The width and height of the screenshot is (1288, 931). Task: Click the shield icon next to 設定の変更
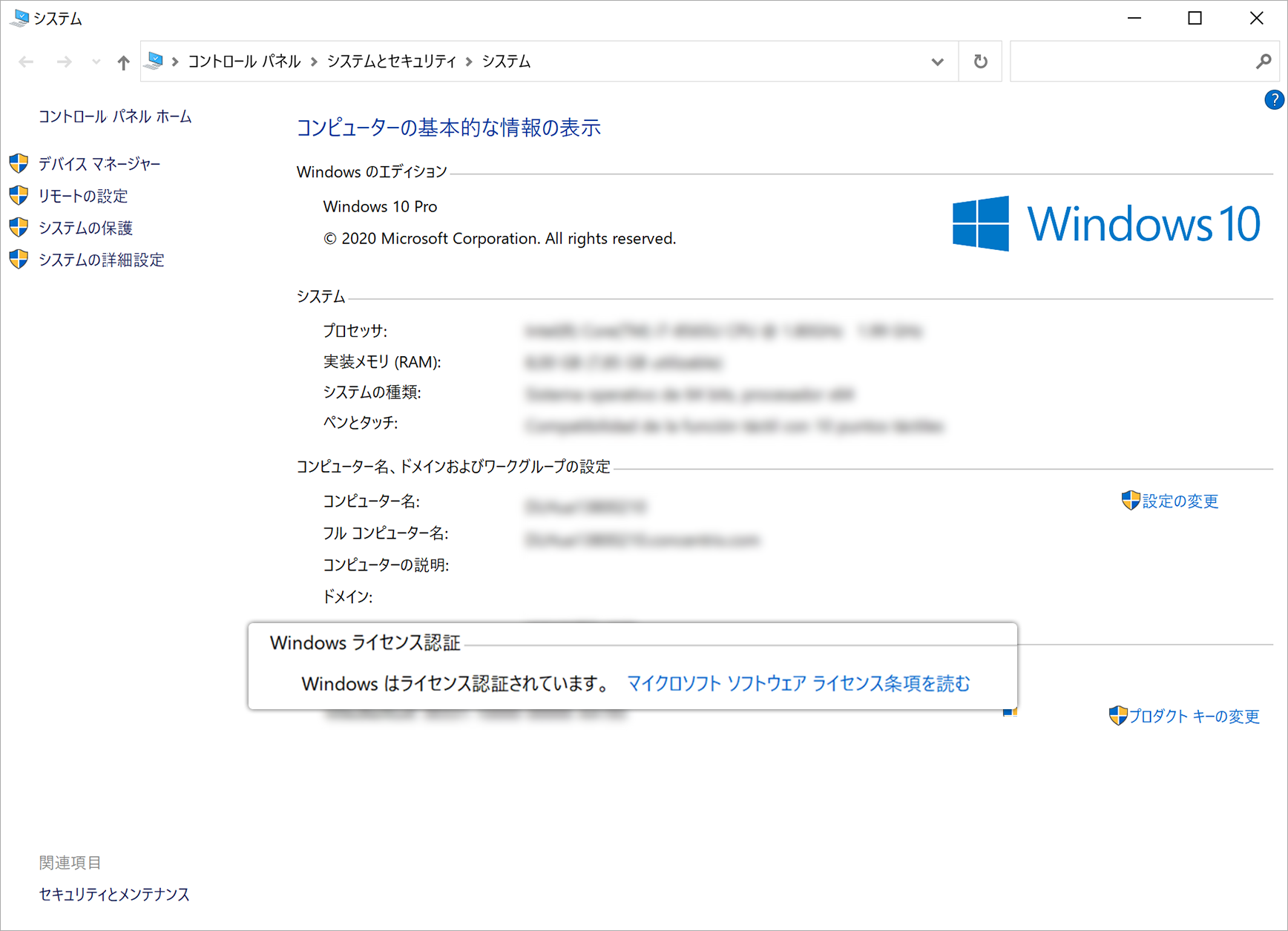click(1130, 501)
